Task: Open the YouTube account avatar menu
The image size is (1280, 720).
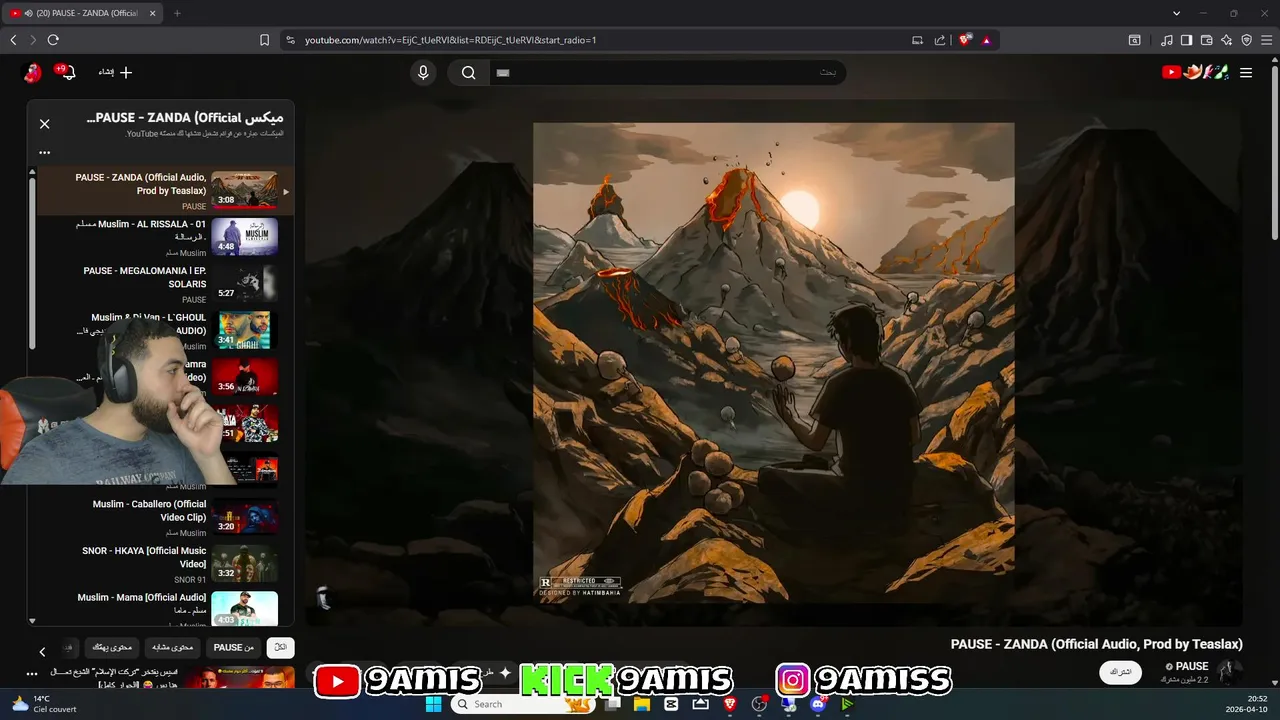Action: coord(32,72)
